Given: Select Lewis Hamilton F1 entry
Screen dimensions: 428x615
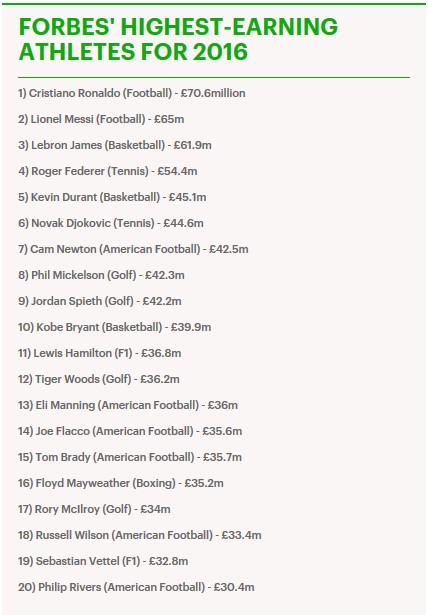Looking at the screenshot, I should [100, 353].
